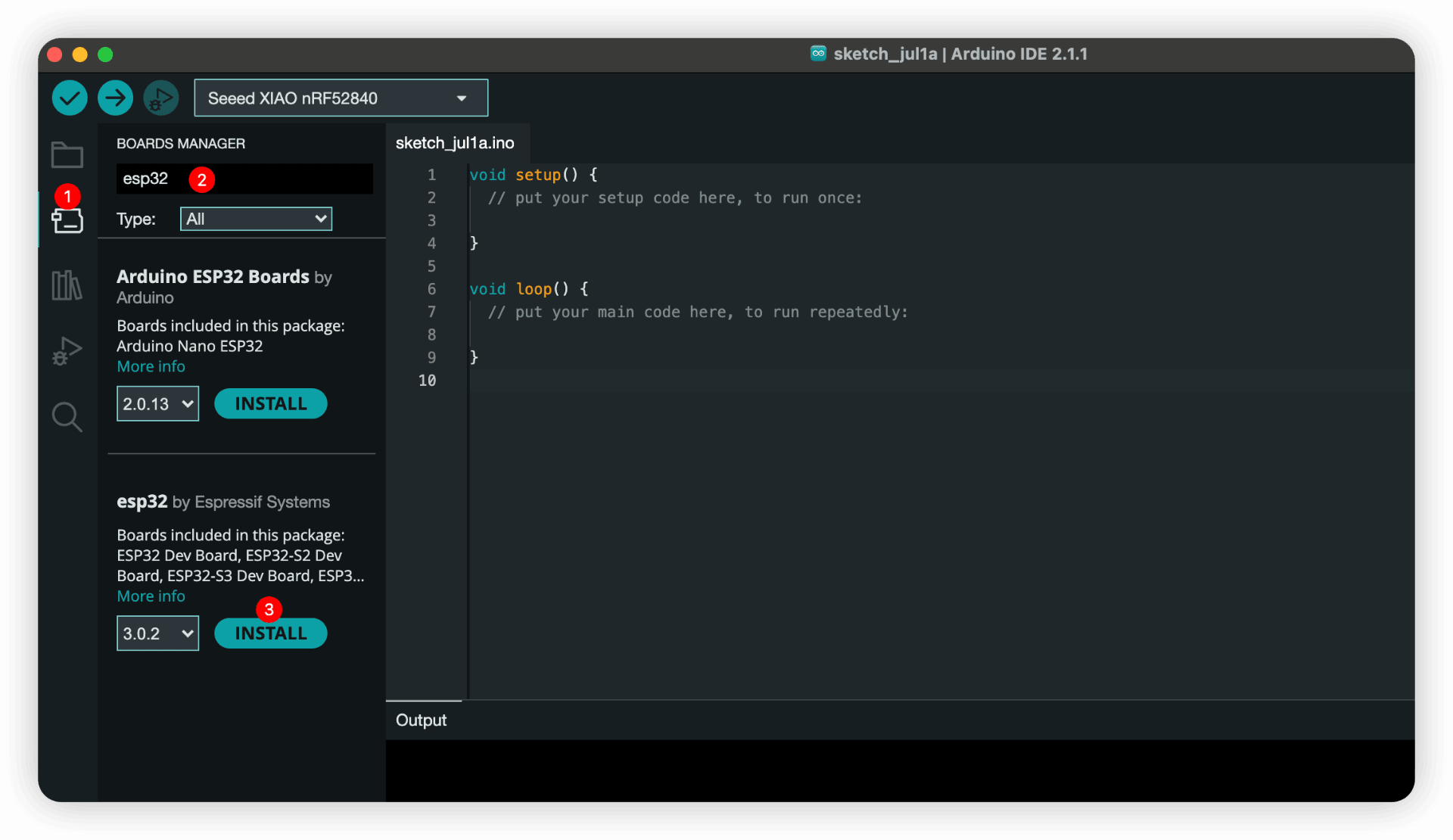Image resolution: width=1453 pixels, height=840 pixels.
Task: Click the Verify checkmark button
Action: pyautogui.click(x=70, y=98)
